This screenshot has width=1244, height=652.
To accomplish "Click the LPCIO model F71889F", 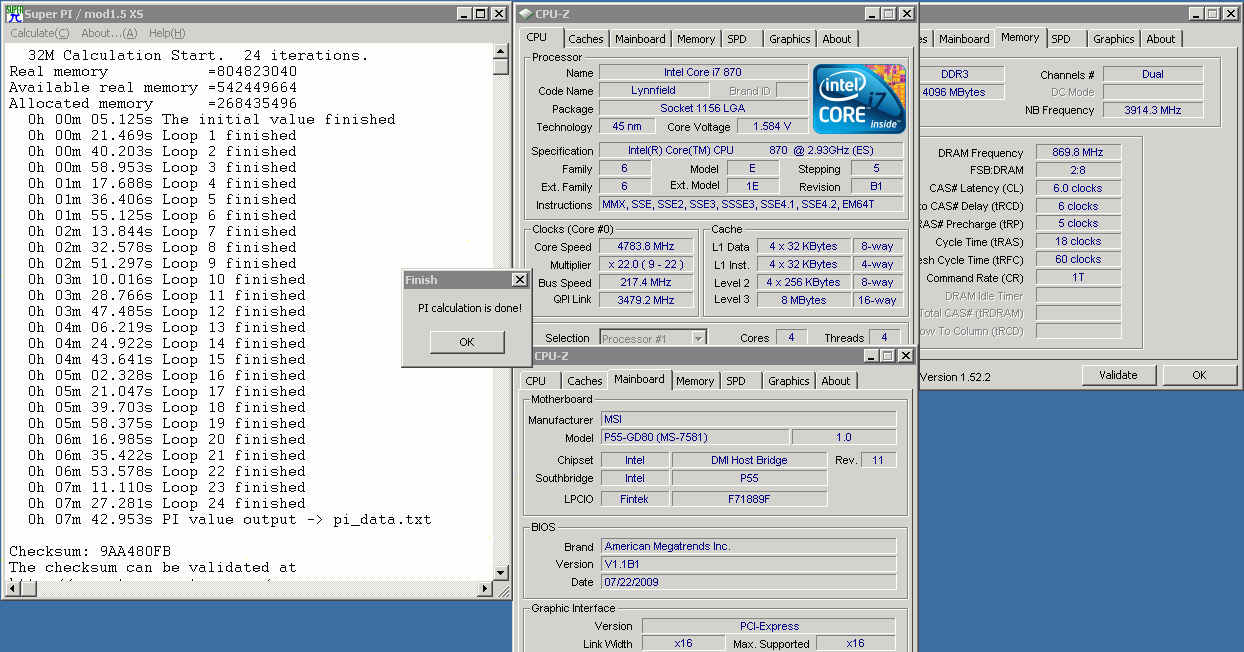I will pyautogui.click(x=749, y=498).
